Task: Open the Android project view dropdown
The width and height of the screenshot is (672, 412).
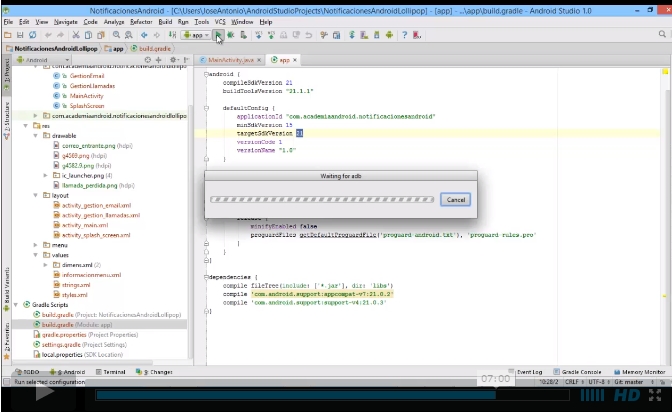Action: click(42, 60)
